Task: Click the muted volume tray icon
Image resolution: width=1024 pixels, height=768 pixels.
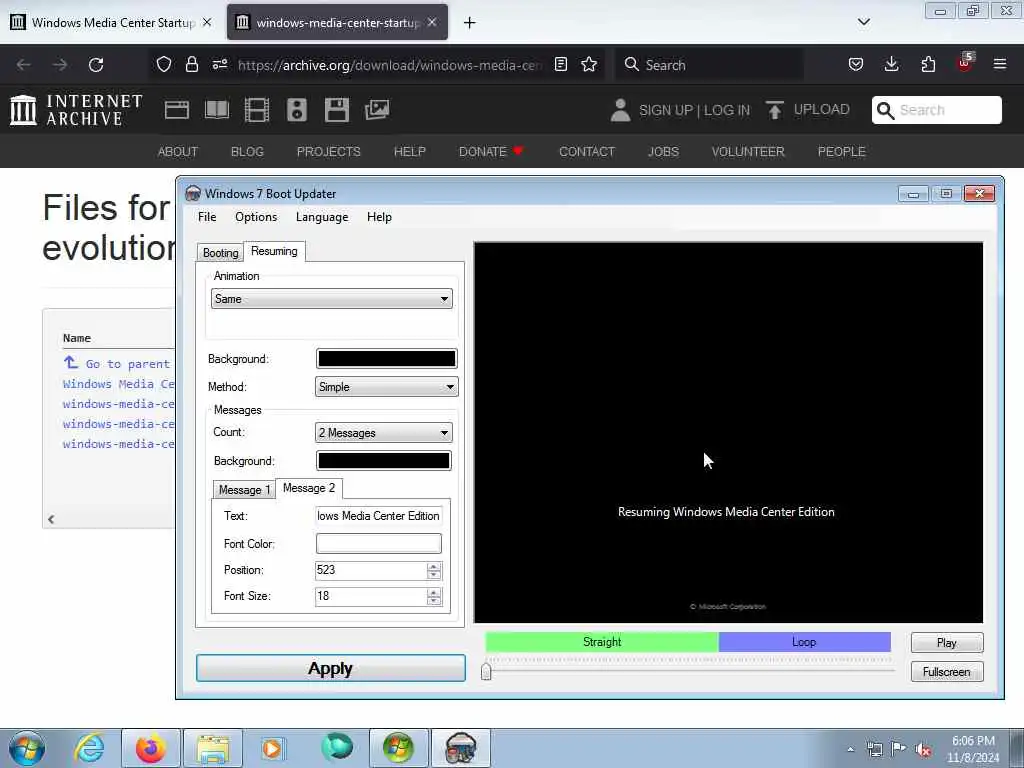Action: (x=923, y=750)
